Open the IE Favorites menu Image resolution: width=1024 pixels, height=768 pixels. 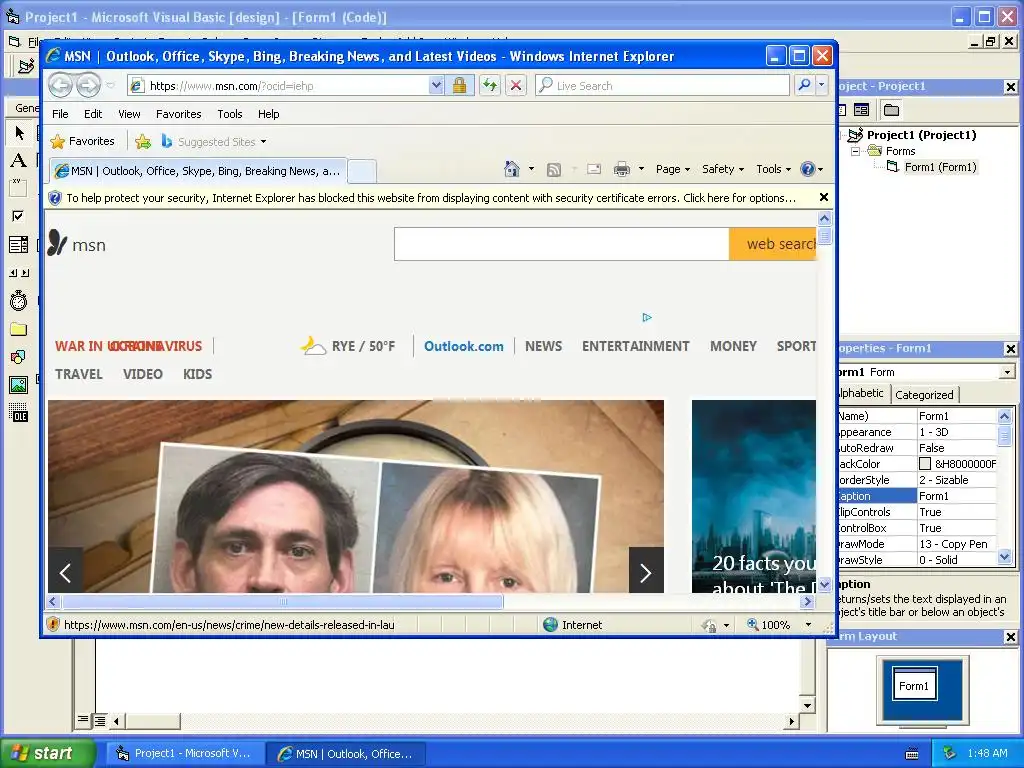[178, 114]
